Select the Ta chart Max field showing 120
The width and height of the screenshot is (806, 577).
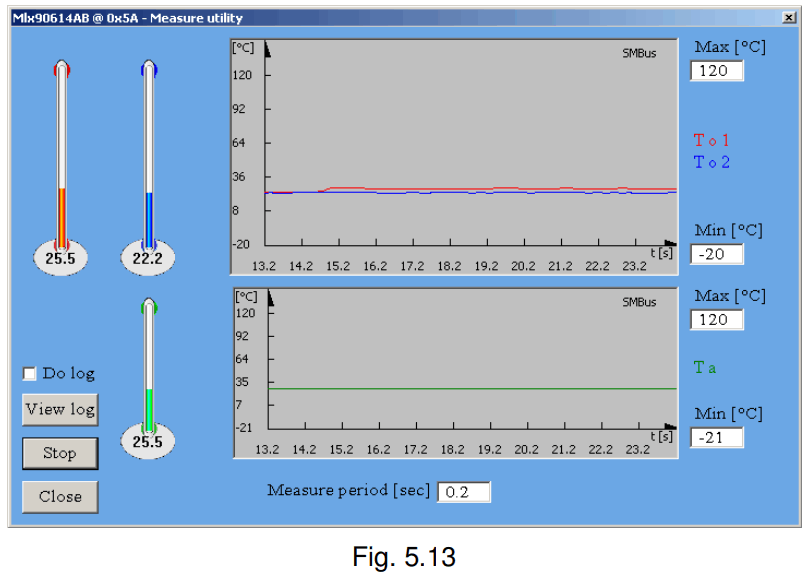[x=717, y=320]
